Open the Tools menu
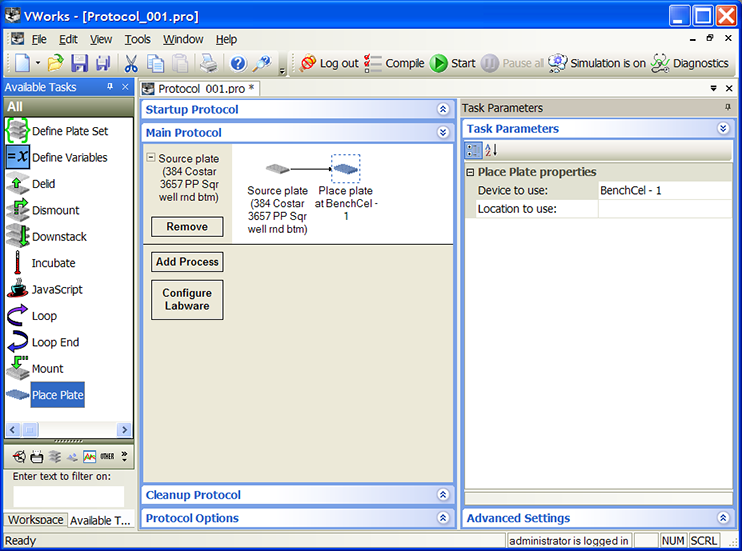 click(137, 39)
